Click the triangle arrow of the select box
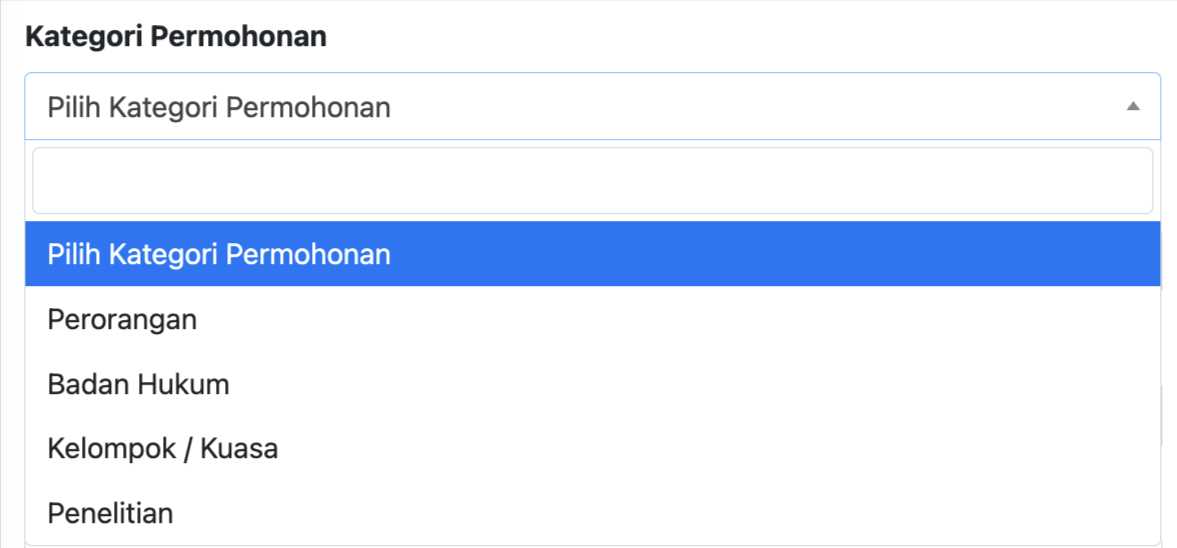Image resolution: width=1177 pixels, height=548 pixels. click(1132, 106)
